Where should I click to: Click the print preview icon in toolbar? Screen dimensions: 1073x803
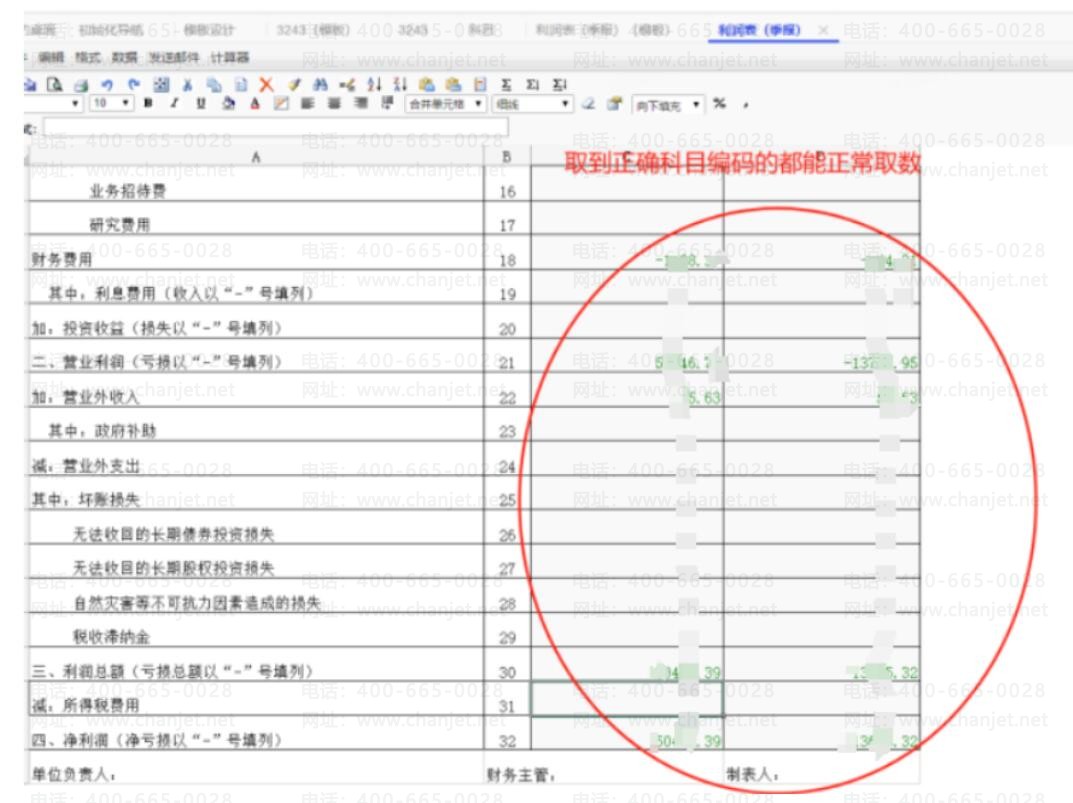[55, 85]
